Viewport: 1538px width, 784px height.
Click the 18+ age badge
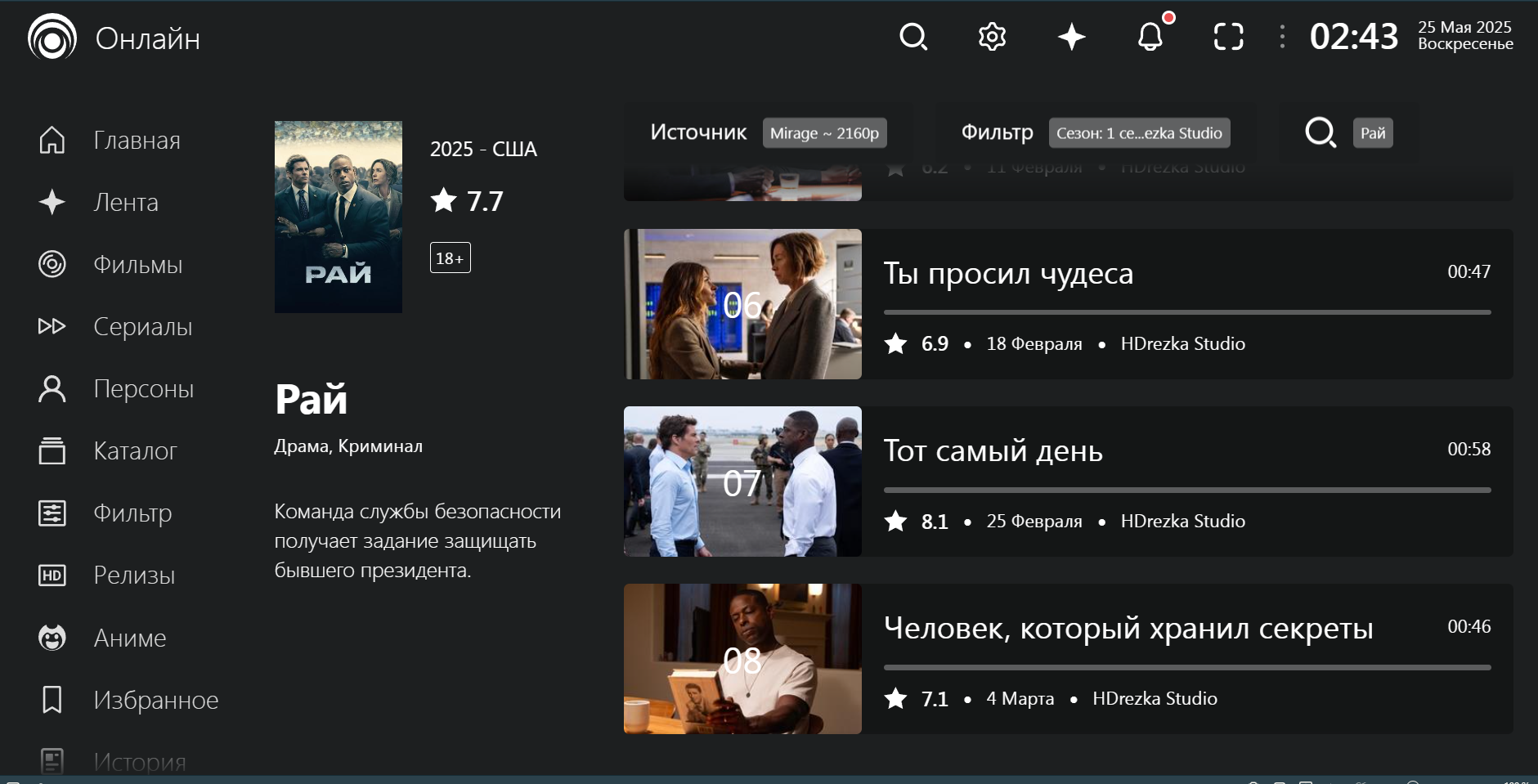pyautogui.click(x=451, y=258)
